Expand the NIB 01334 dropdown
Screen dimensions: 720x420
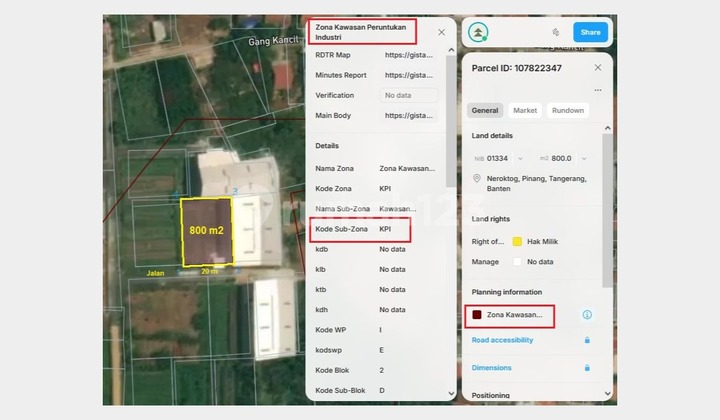pyautogui.click(x=520, y=158)
